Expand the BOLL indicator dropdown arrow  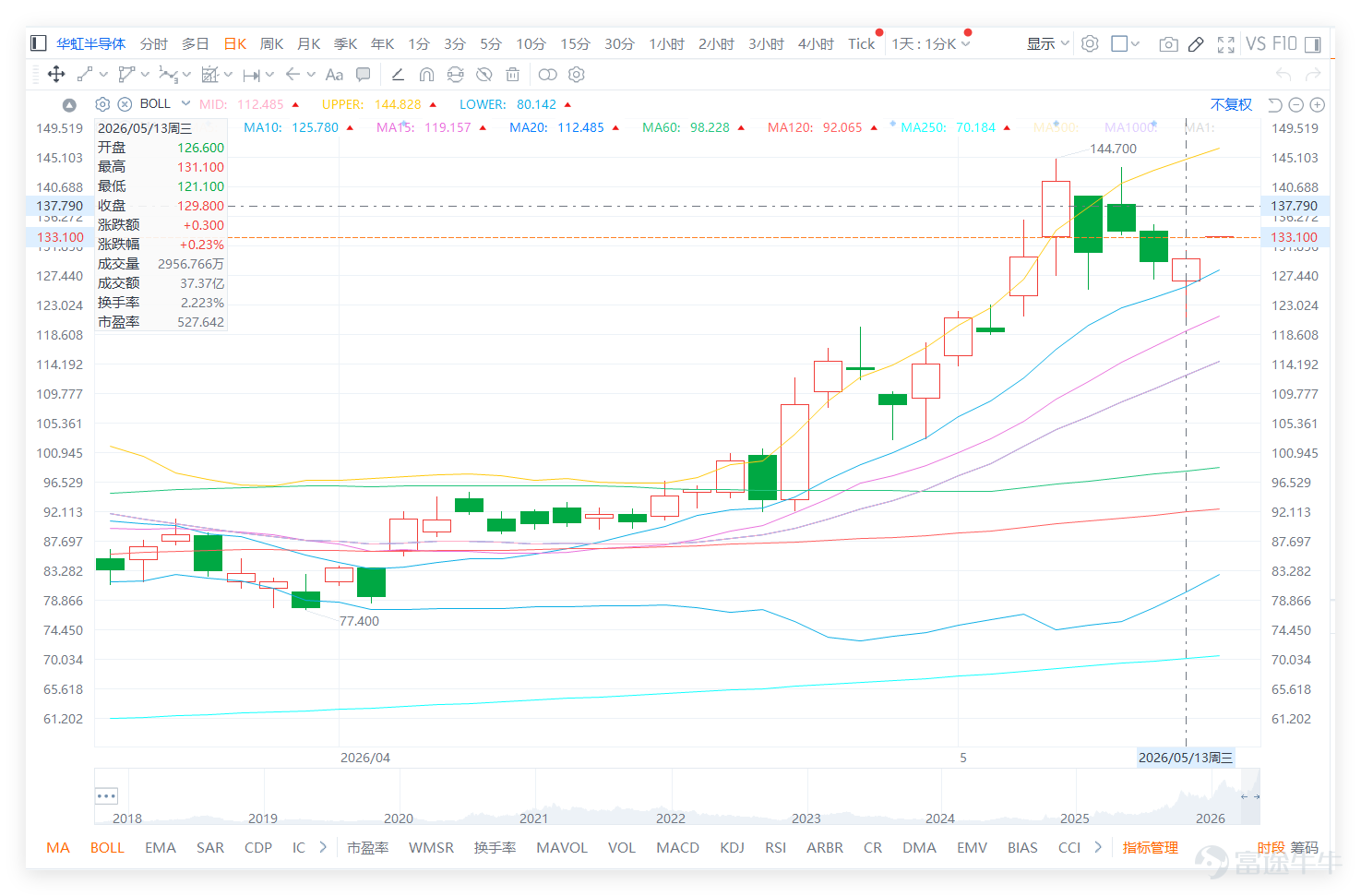(x=185, y=103)
